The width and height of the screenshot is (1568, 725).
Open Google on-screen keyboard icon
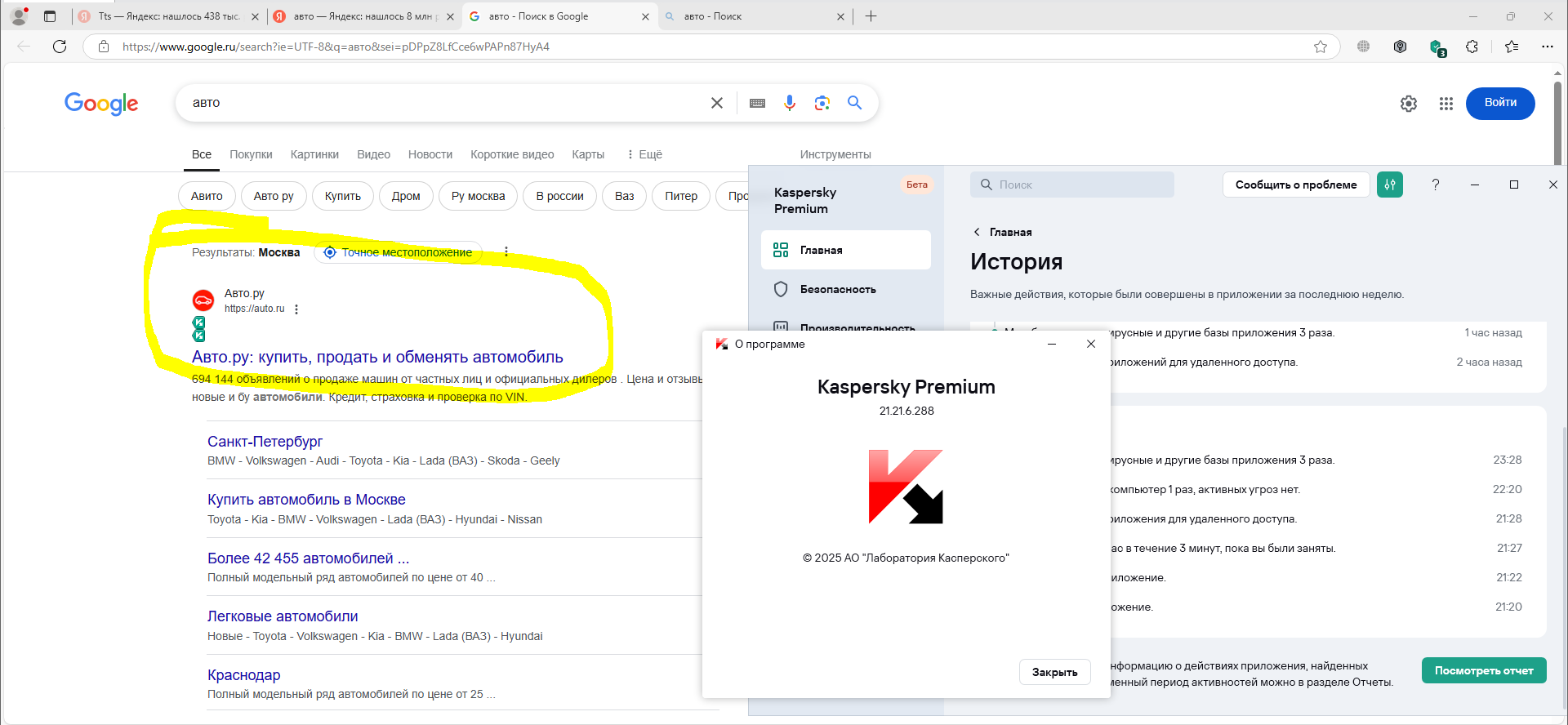(x=757, y=103)
